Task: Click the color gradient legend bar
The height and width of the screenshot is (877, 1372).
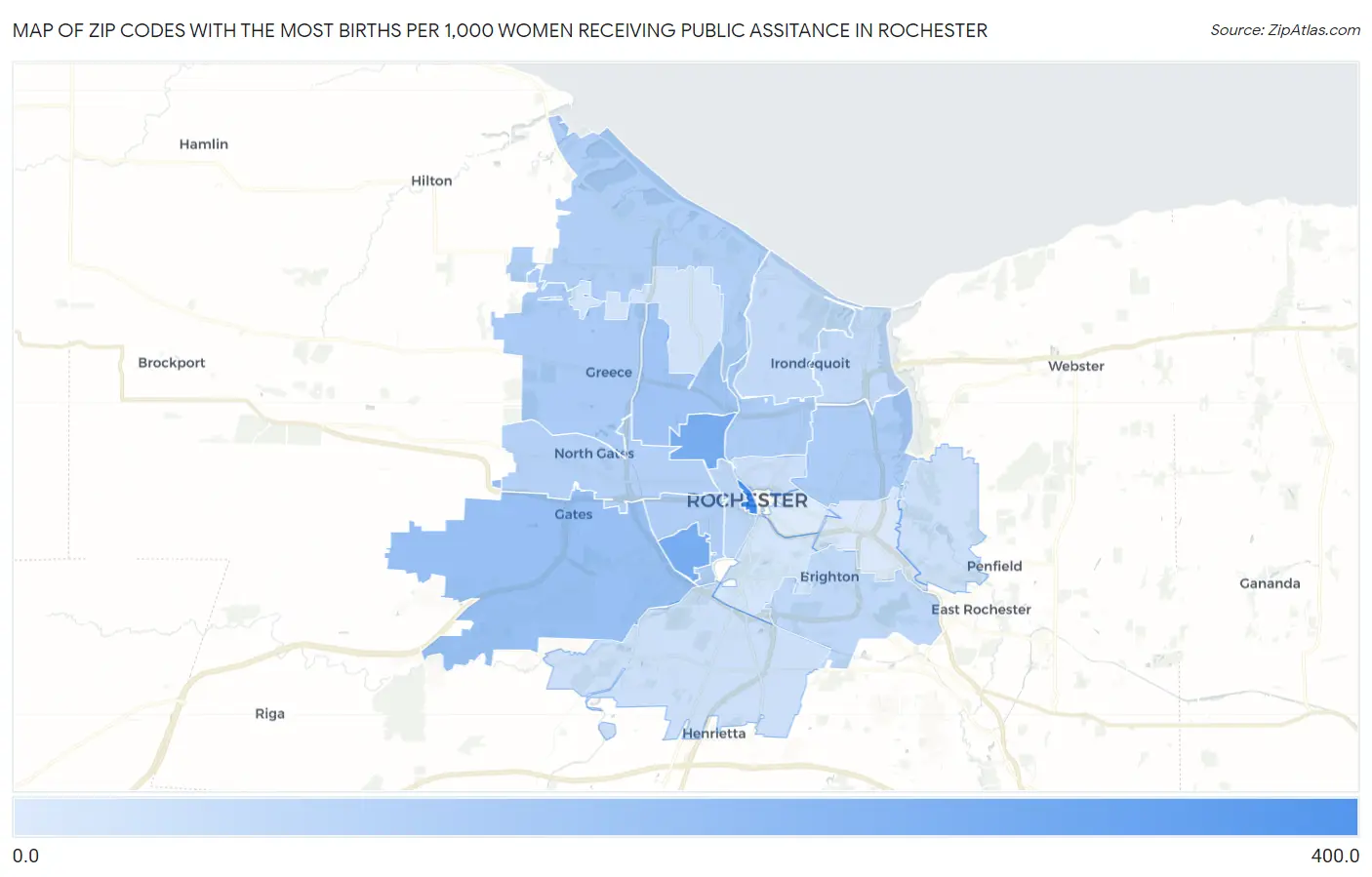Action: (685, 817)
